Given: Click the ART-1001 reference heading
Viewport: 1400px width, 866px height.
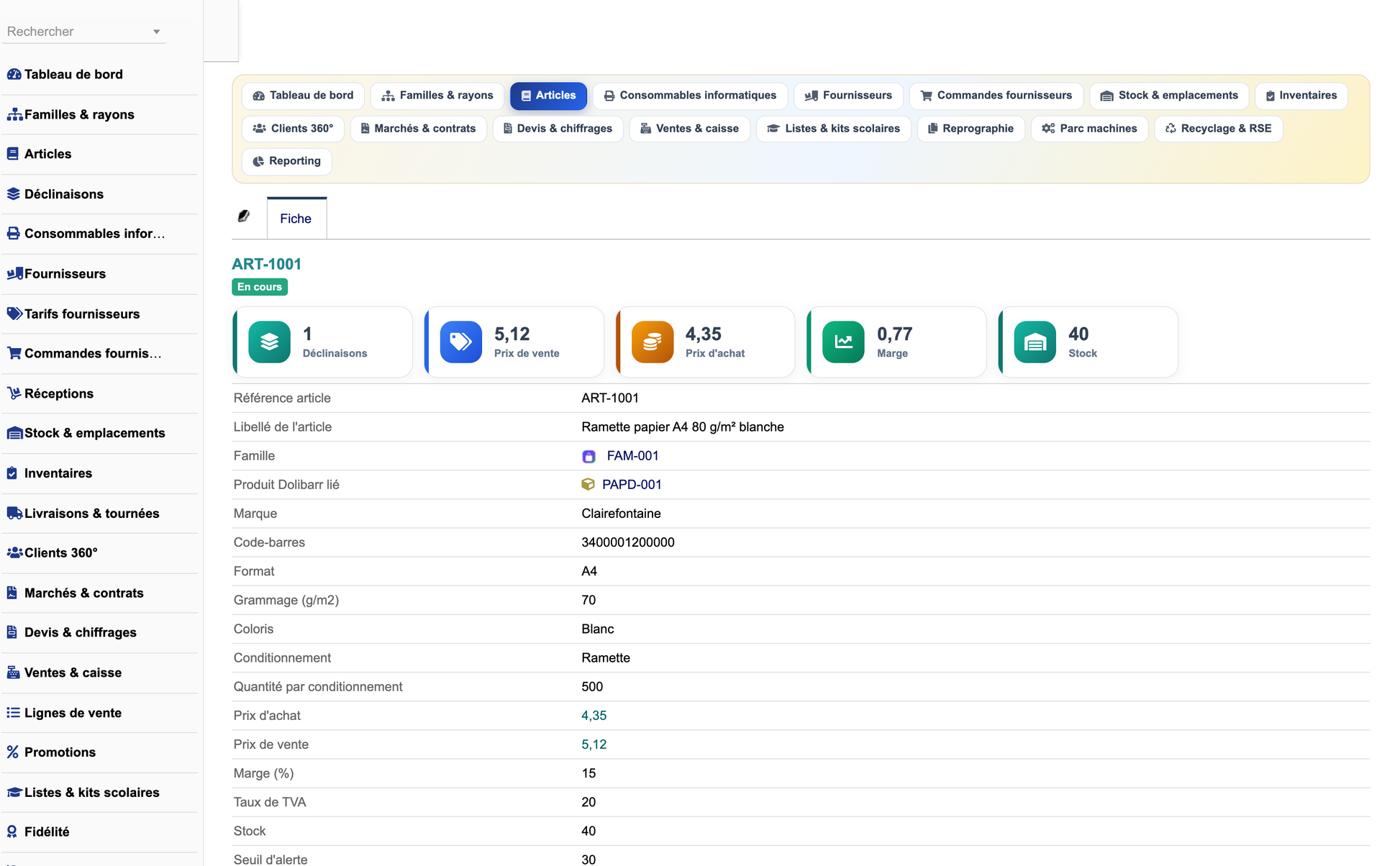Looking at the screenshot, I should [x=266, y=264].
